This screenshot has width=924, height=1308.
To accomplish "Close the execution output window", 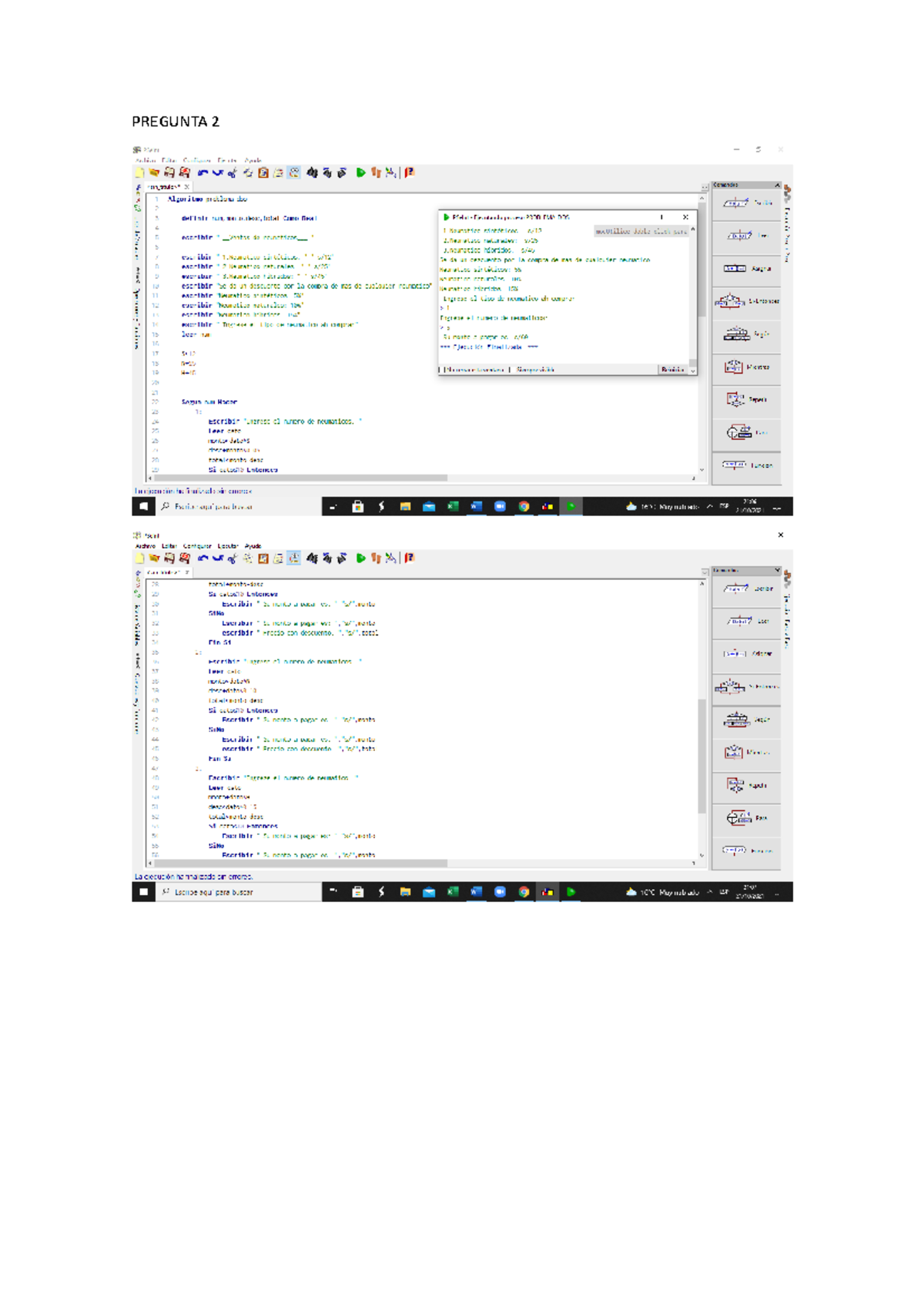I will 685,217.
